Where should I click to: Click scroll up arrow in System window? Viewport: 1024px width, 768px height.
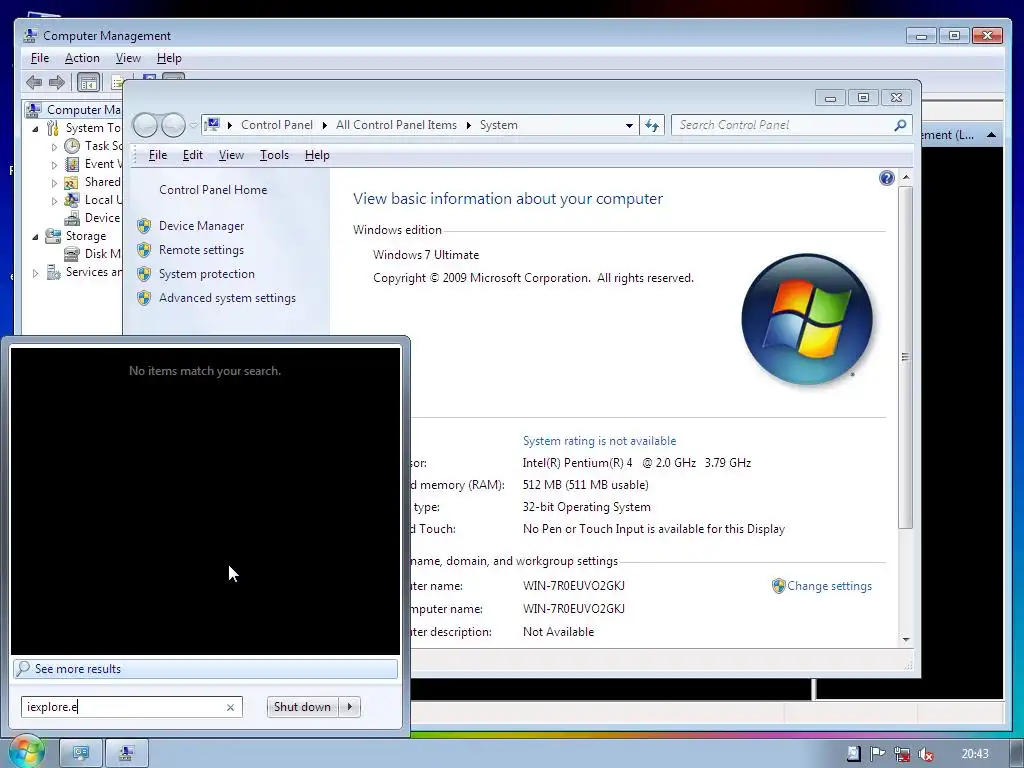click(905, 177)
